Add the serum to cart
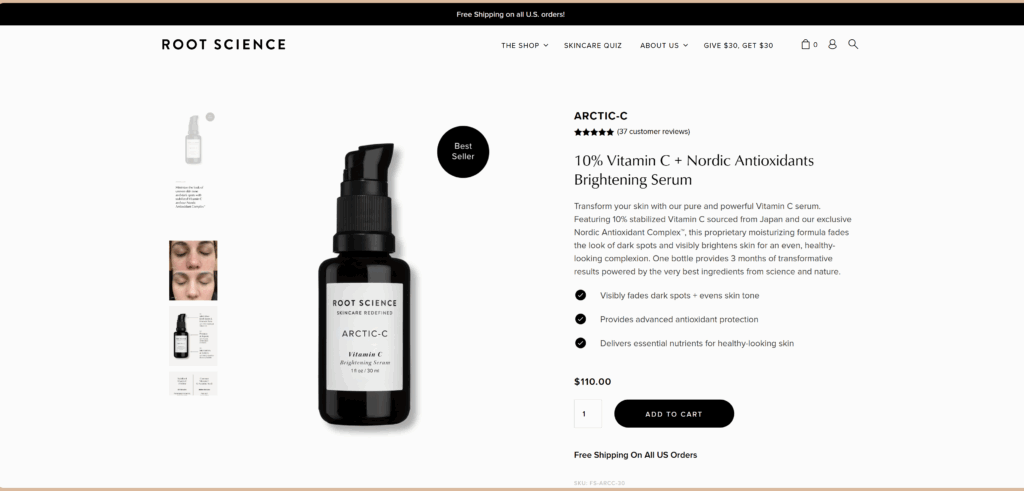Image resolution: width=1024 pixels, height=491 pixels. point(674,414)
